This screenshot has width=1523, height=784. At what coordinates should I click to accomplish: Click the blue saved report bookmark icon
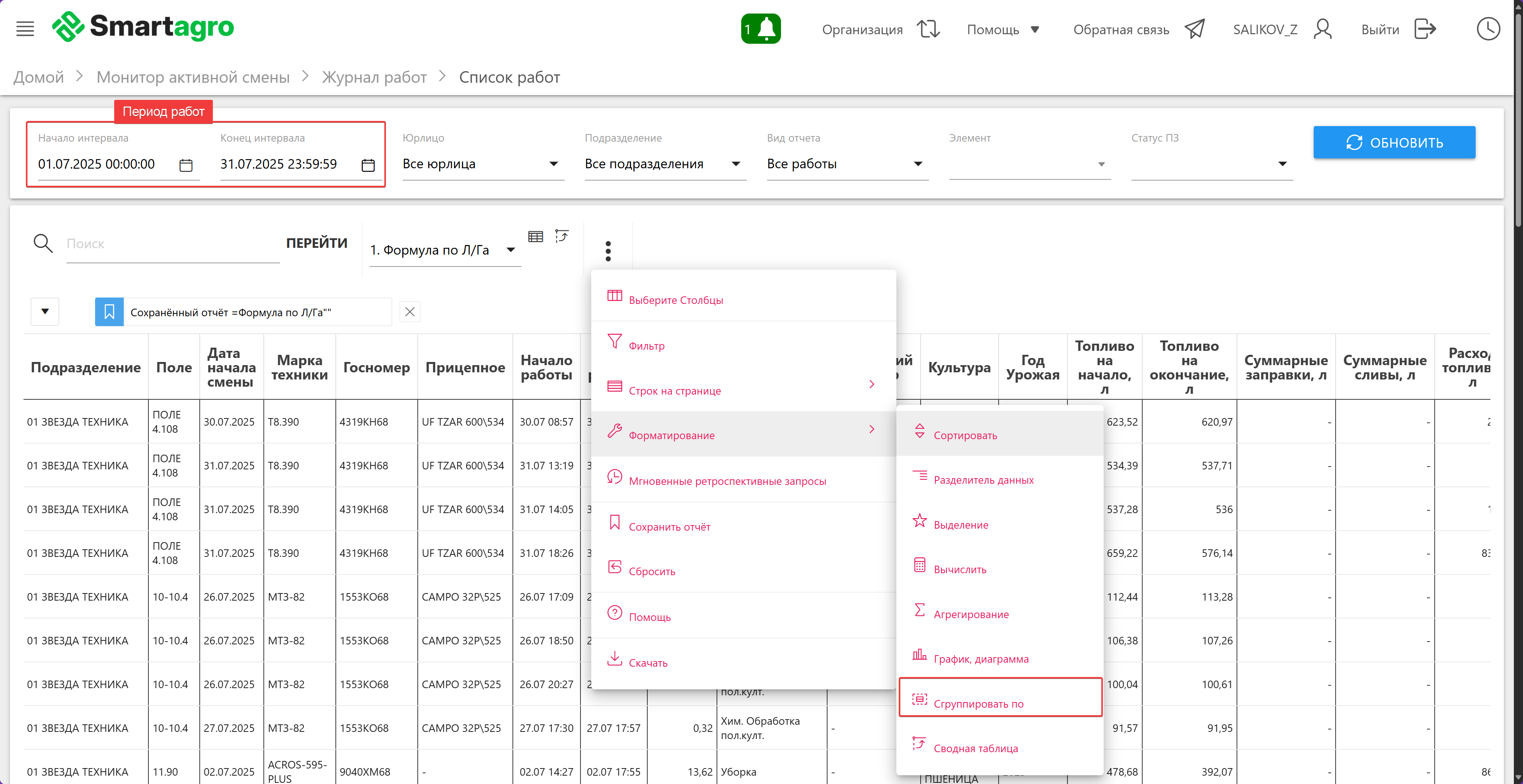(109, 311)
